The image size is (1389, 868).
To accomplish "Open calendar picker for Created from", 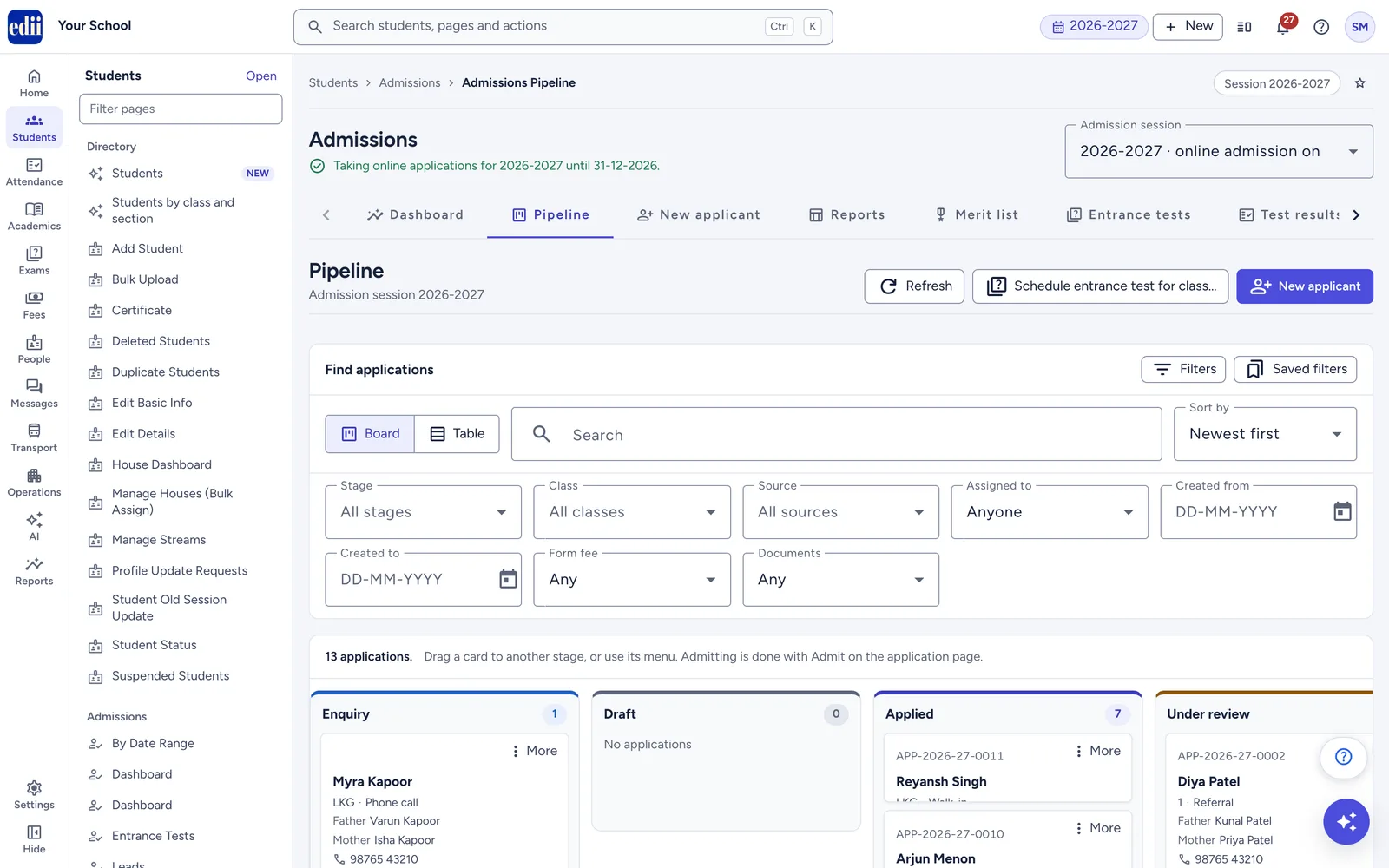I will 1342,512.
